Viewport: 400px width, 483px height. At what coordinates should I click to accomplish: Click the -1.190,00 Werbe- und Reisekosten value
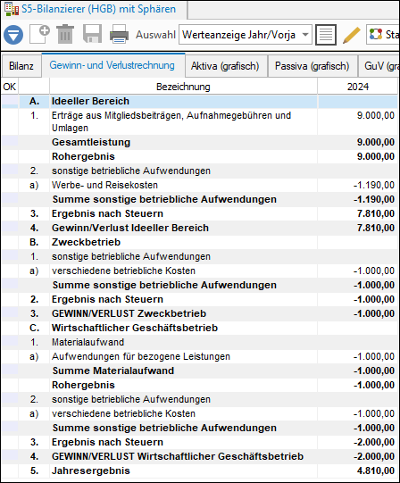[374, 185]
